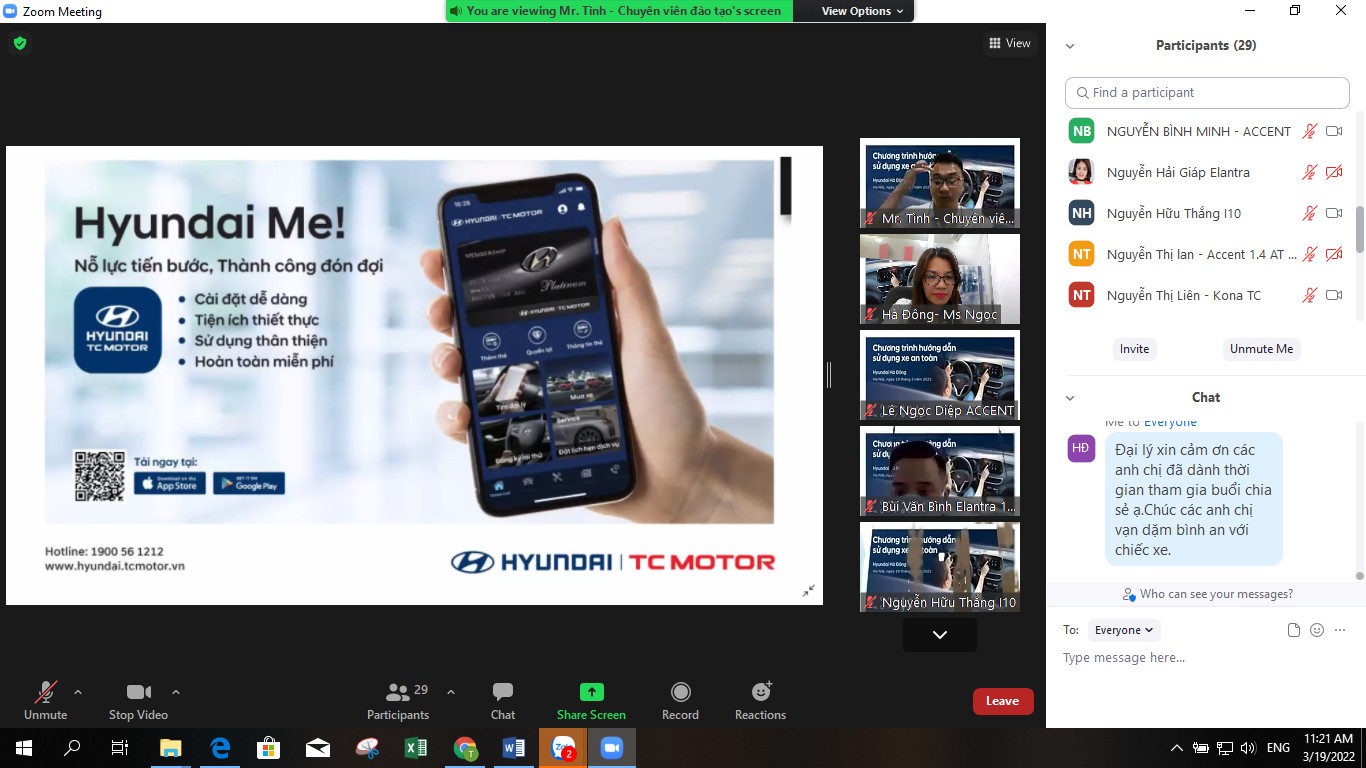Expand video options arrow beside Stop Video

(x=176, y=692)
